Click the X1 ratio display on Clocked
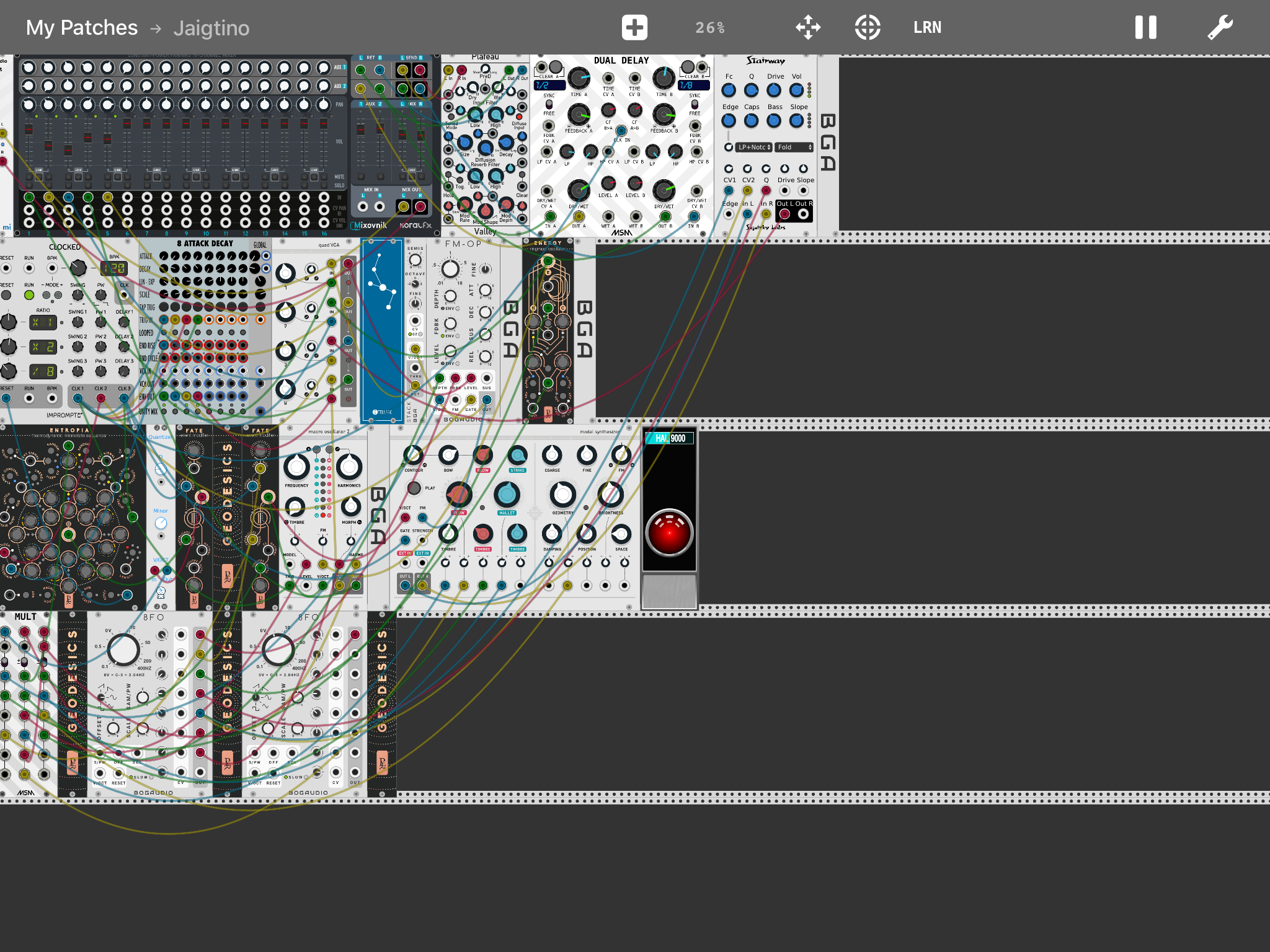 click(x=43, y=323)
